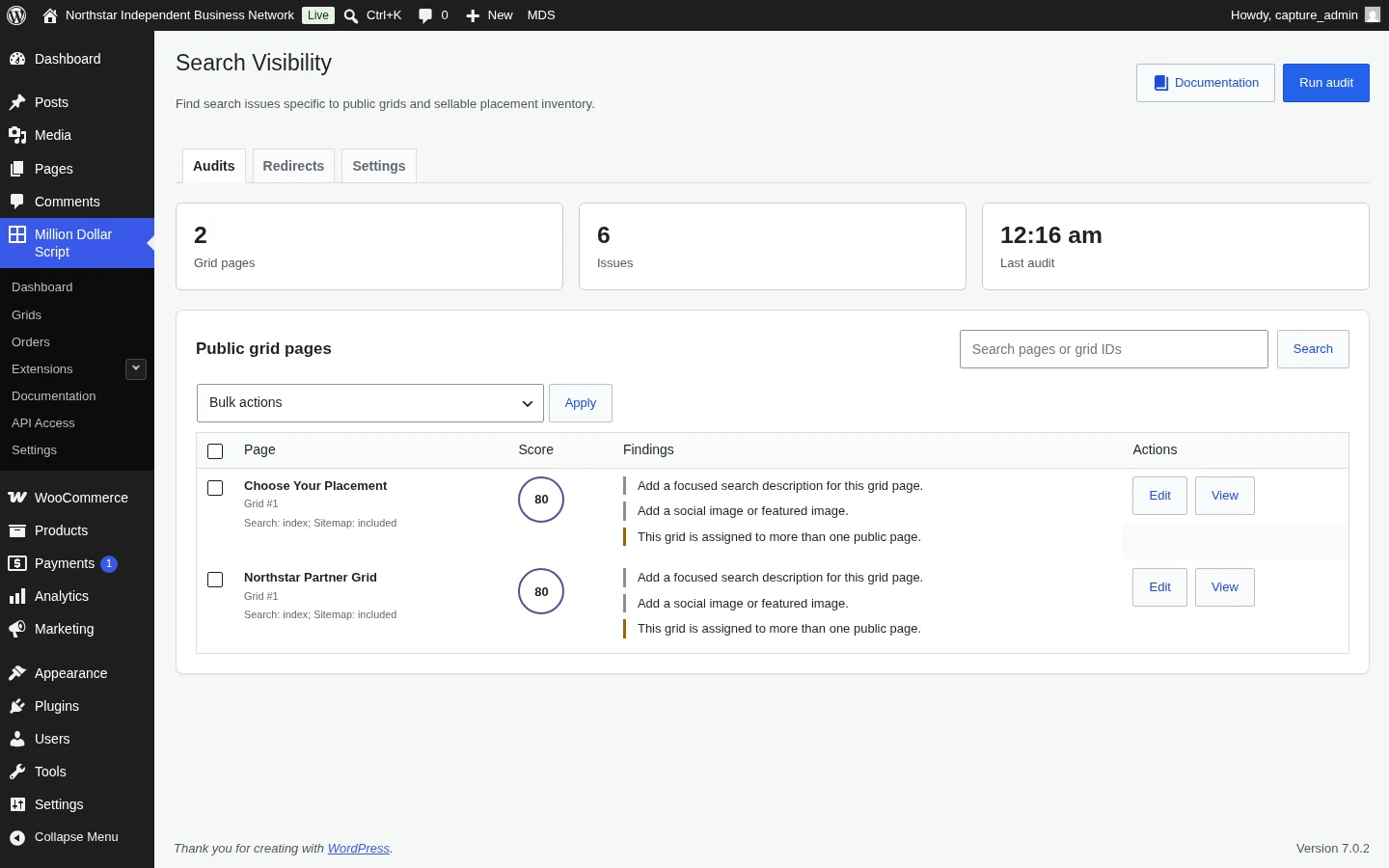Check the Choose Your Placement row checkbox
This screenshot has width=1389, height=868.
click(x=215, y=488)
